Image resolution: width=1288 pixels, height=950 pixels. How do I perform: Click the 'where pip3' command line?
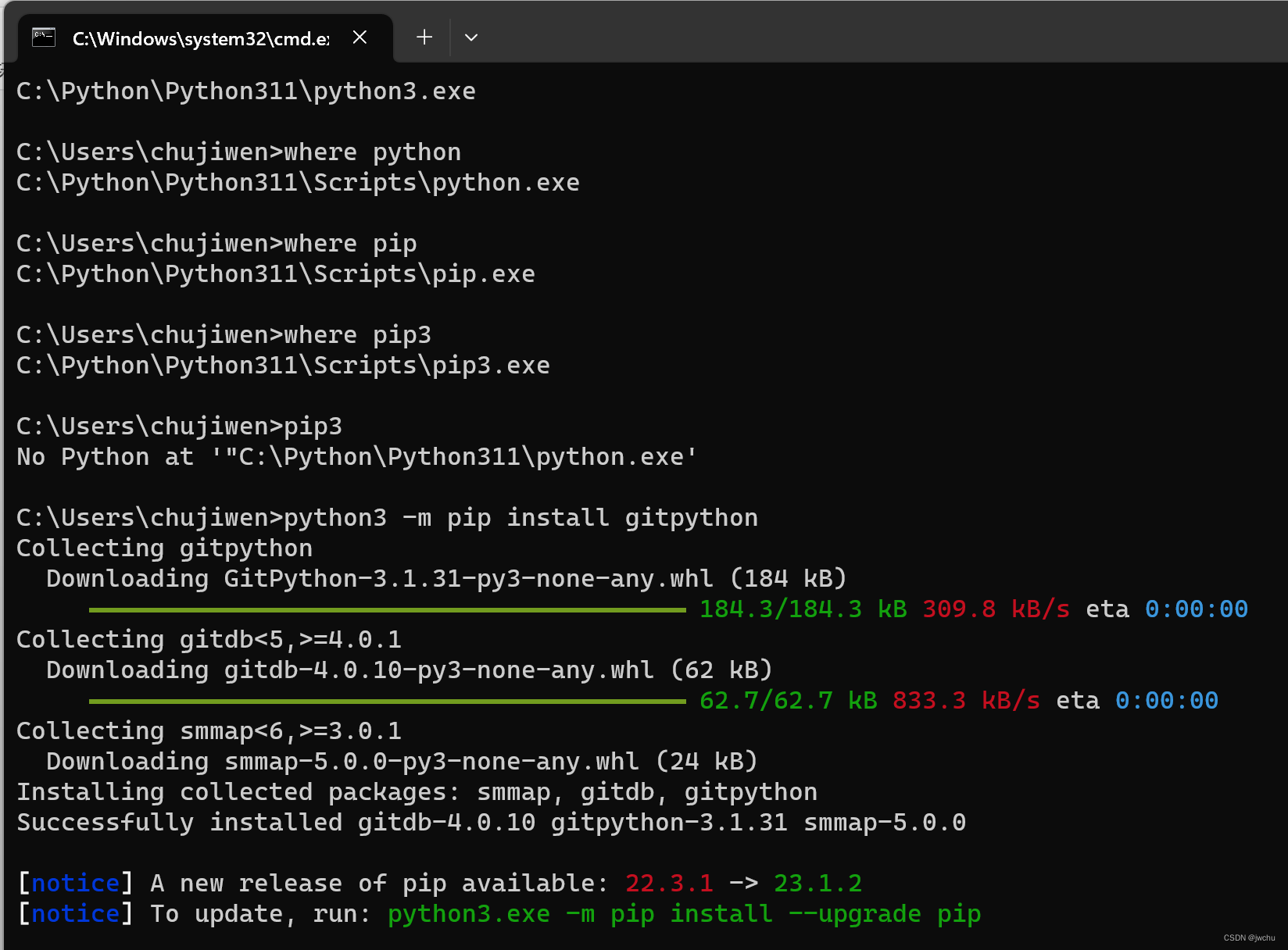(x=224, y=335)
